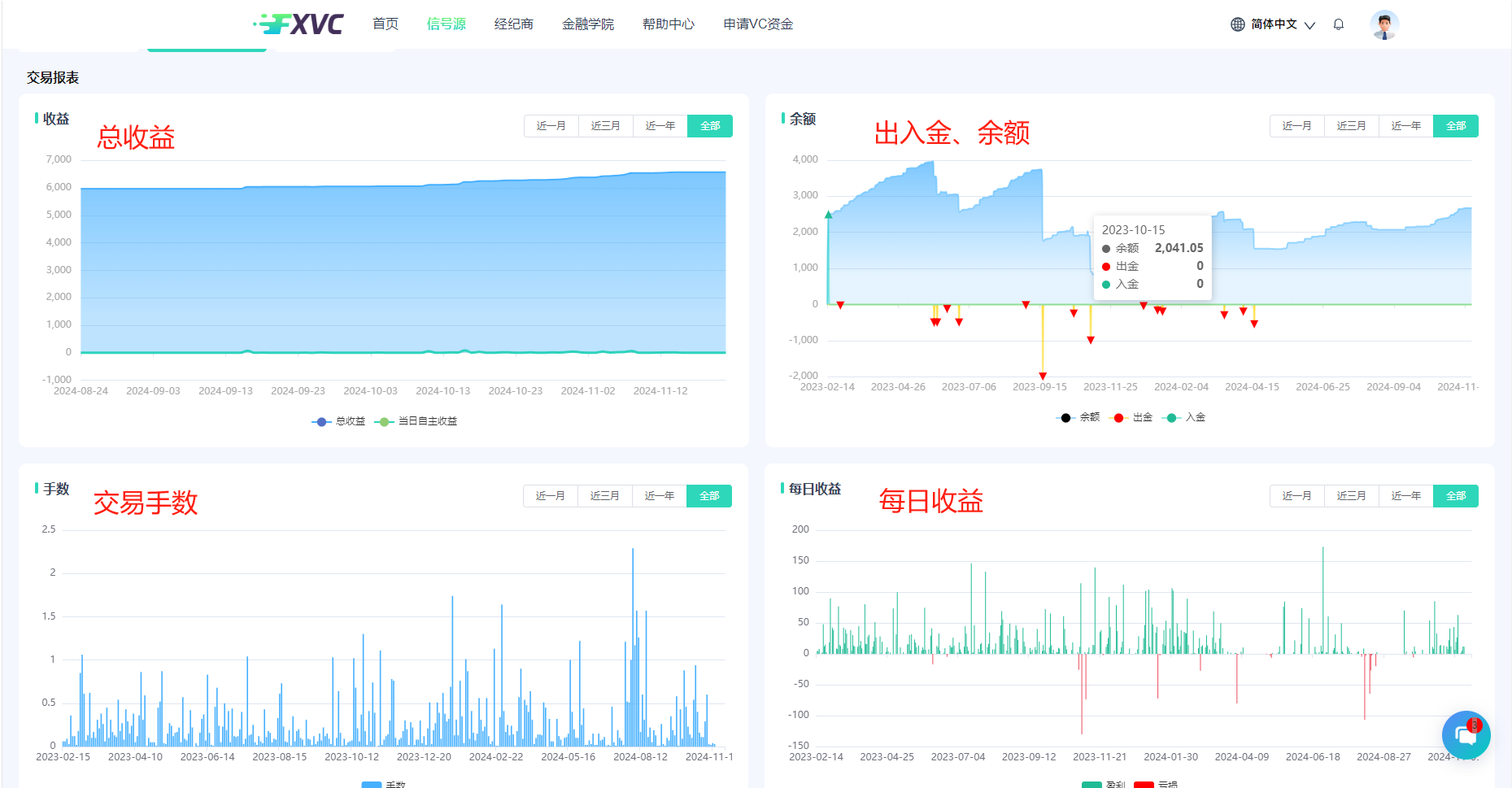Open 申请VC资金 in the navigation

(758, 24)
